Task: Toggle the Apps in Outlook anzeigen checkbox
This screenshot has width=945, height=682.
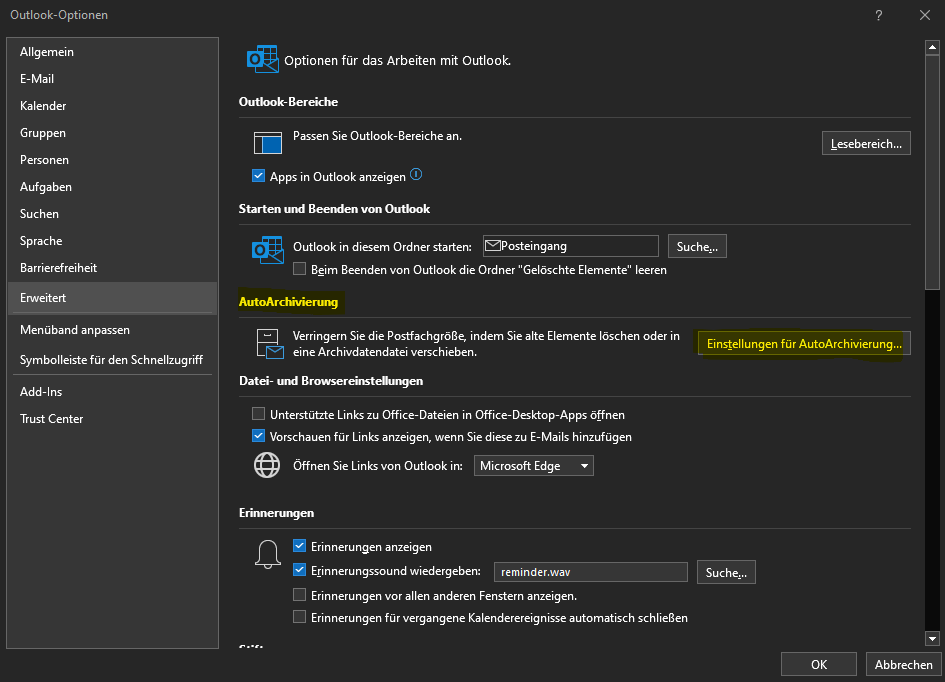Action: point(259,176)
